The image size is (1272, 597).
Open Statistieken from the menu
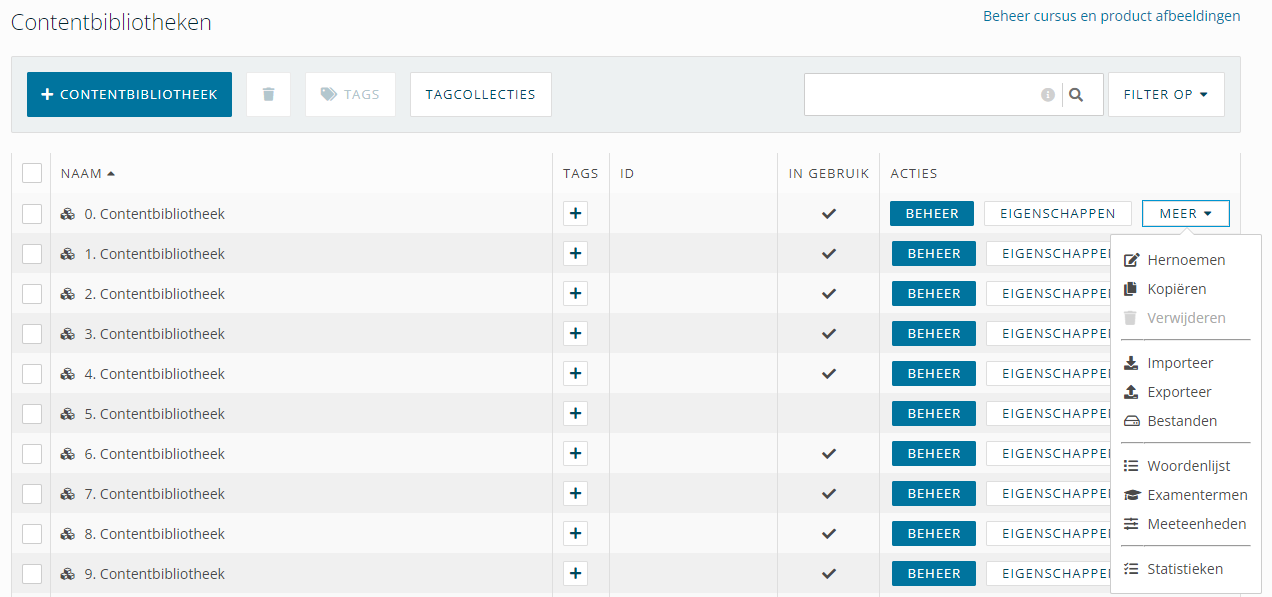1185,569
